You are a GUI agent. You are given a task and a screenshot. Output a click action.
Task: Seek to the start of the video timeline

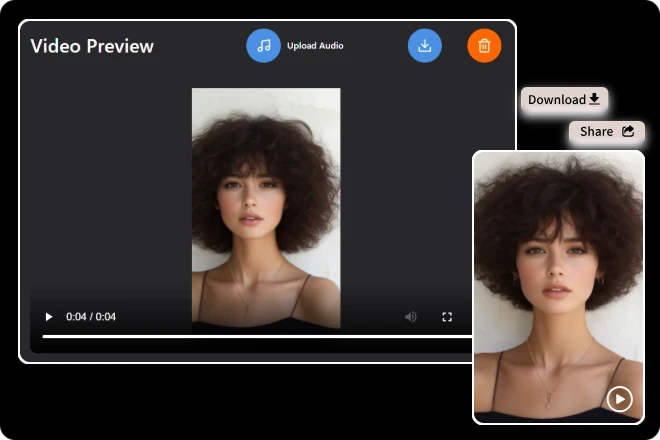point(44,337)
